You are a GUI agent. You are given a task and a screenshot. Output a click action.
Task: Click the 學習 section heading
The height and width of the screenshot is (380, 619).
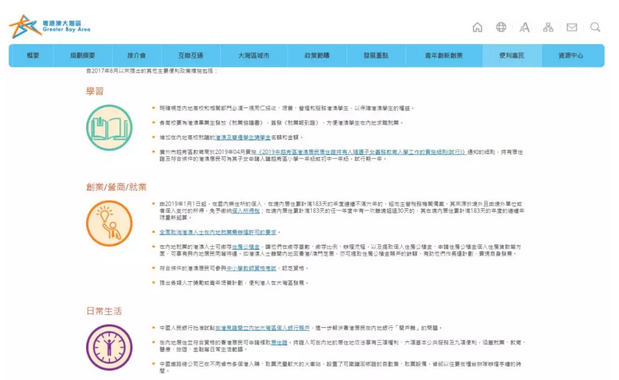point(95,92)
